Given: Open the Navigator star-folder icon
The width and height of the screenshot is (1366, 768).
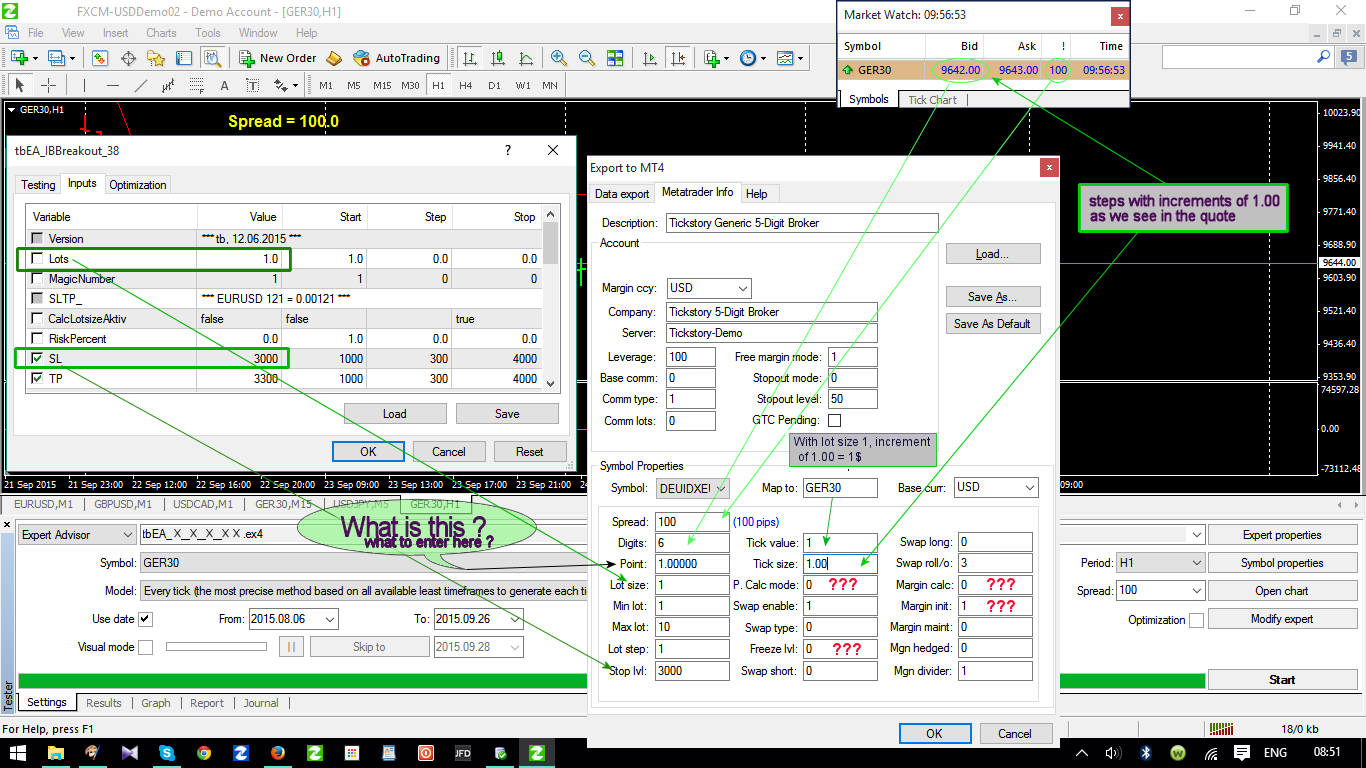Looking at the screenshot, I should coord(156,58).
